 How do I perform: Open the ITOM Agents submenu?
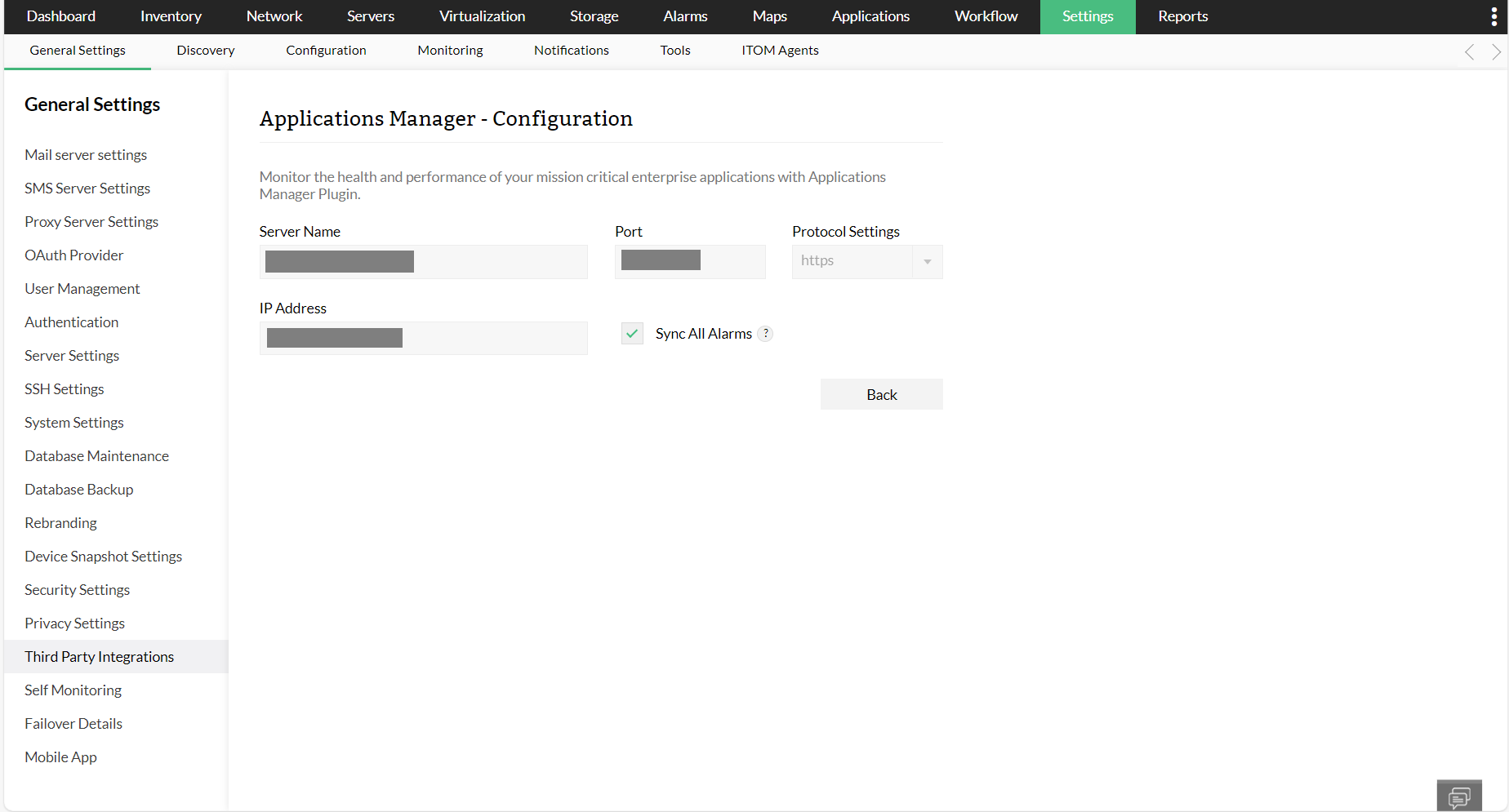780,51
